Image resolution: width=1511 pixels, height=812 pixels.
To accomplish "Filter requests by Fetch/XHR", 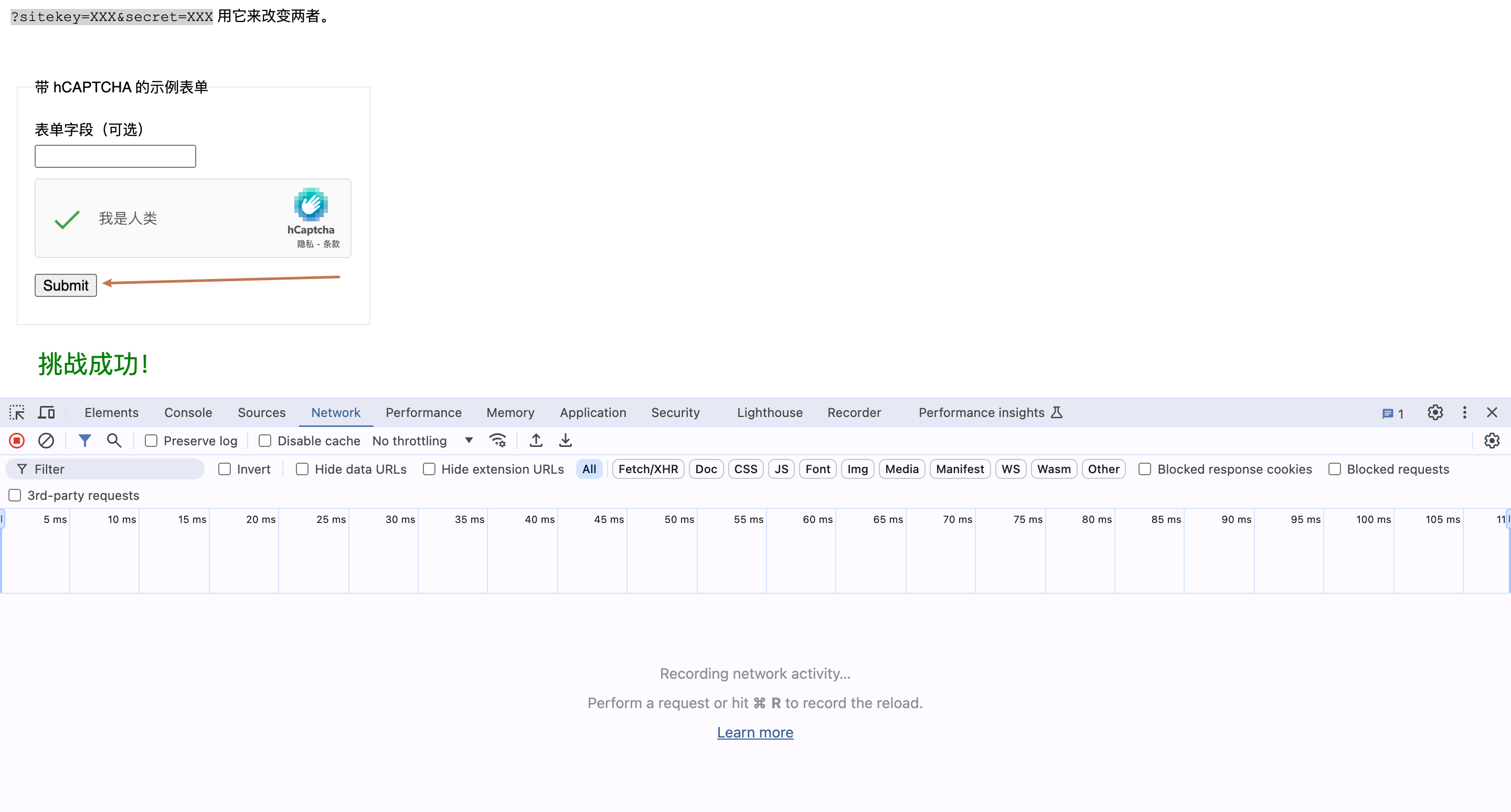I will [647, 469].
